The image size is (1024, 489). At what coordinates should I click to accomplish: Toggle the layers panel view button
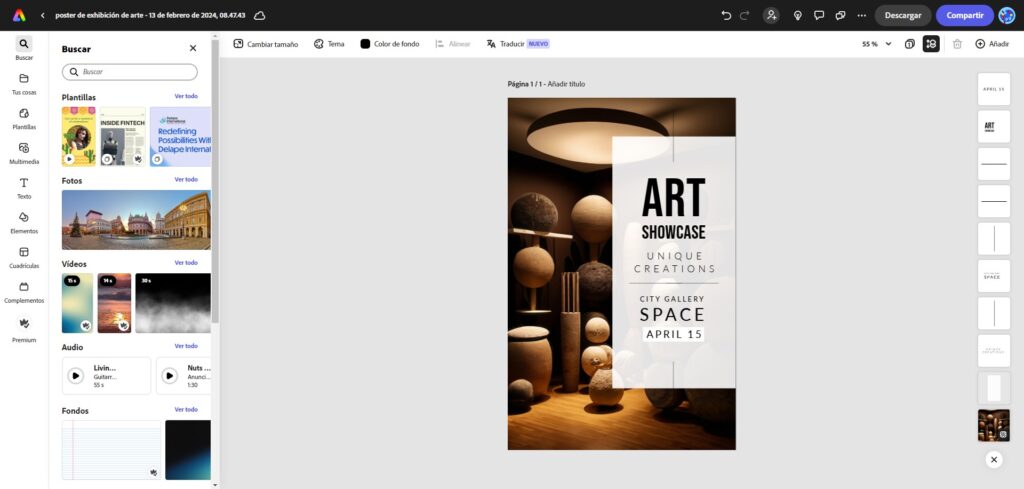point(931,44)
